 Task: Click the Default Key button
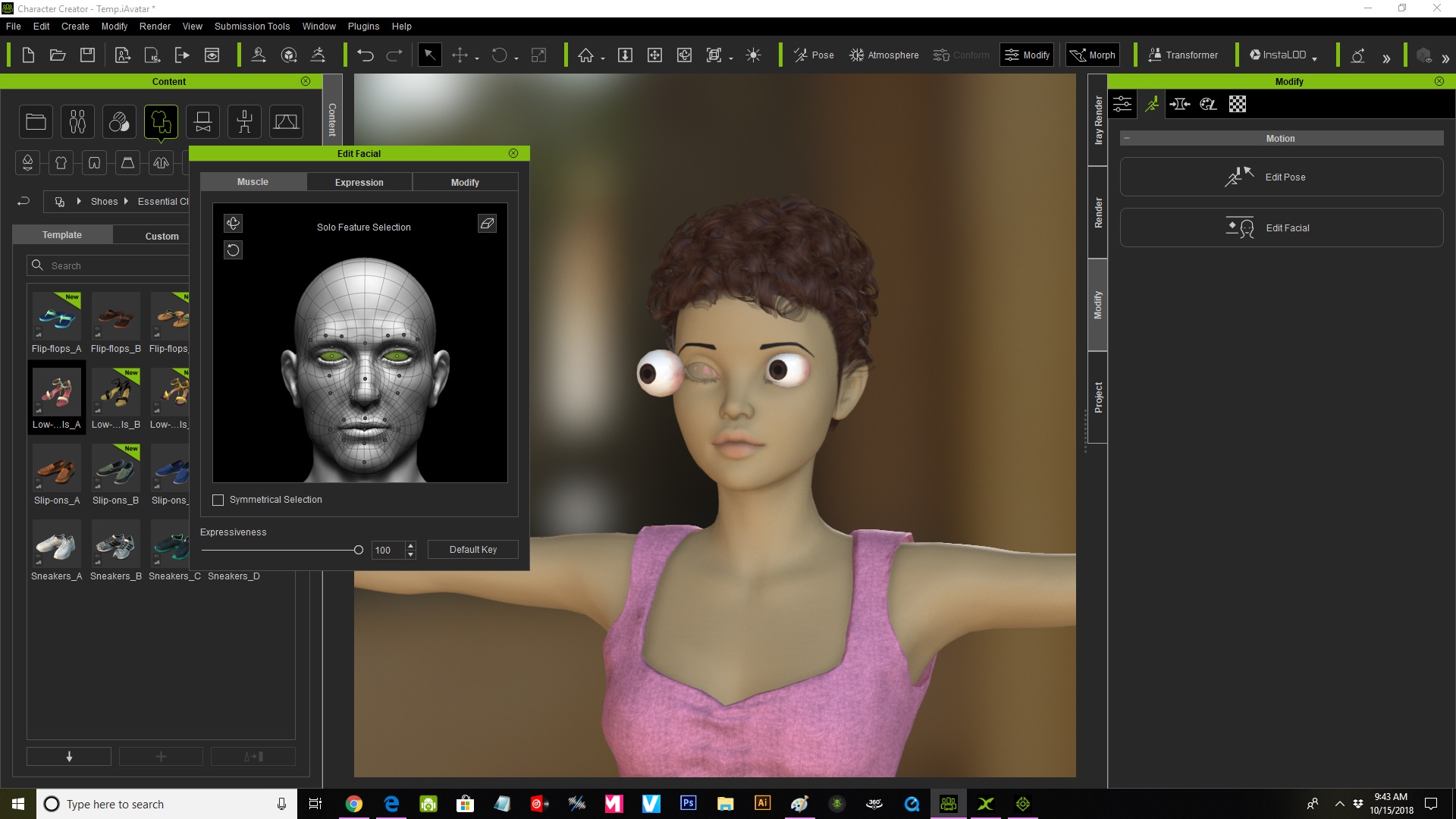tap(472, 550)
